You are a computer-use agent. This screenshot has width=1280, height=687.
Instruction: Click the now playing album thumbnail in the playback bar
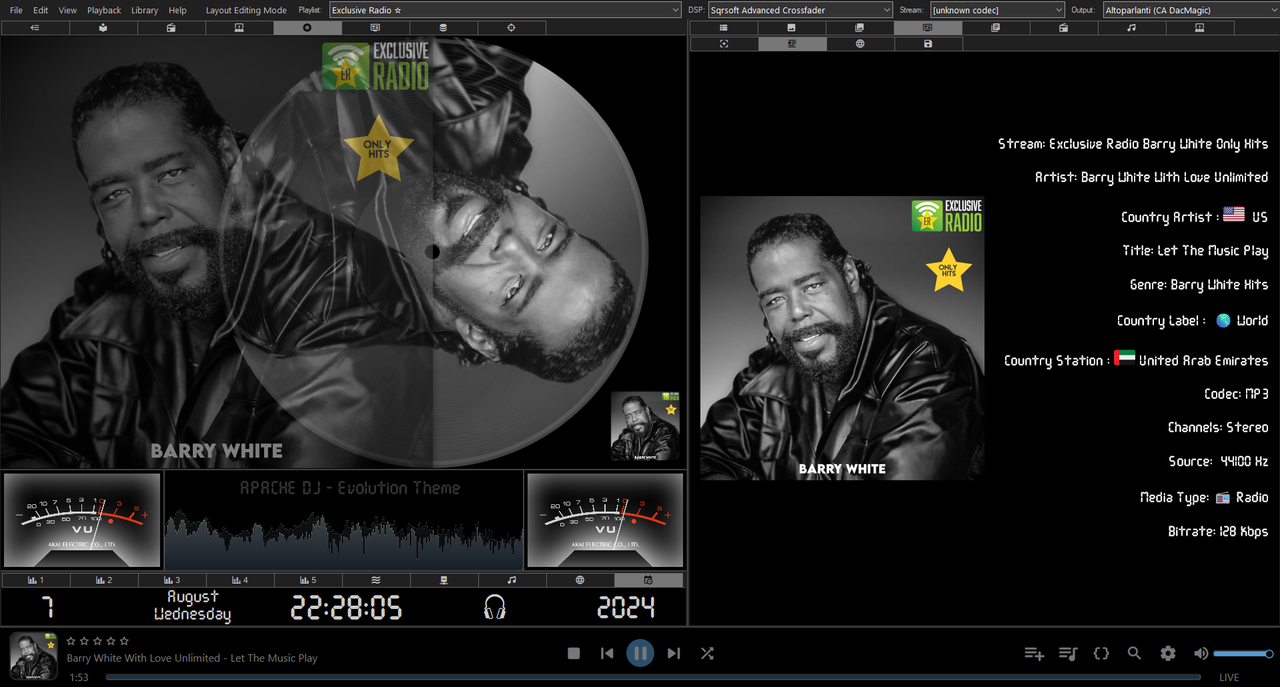(x=34, y=656)
